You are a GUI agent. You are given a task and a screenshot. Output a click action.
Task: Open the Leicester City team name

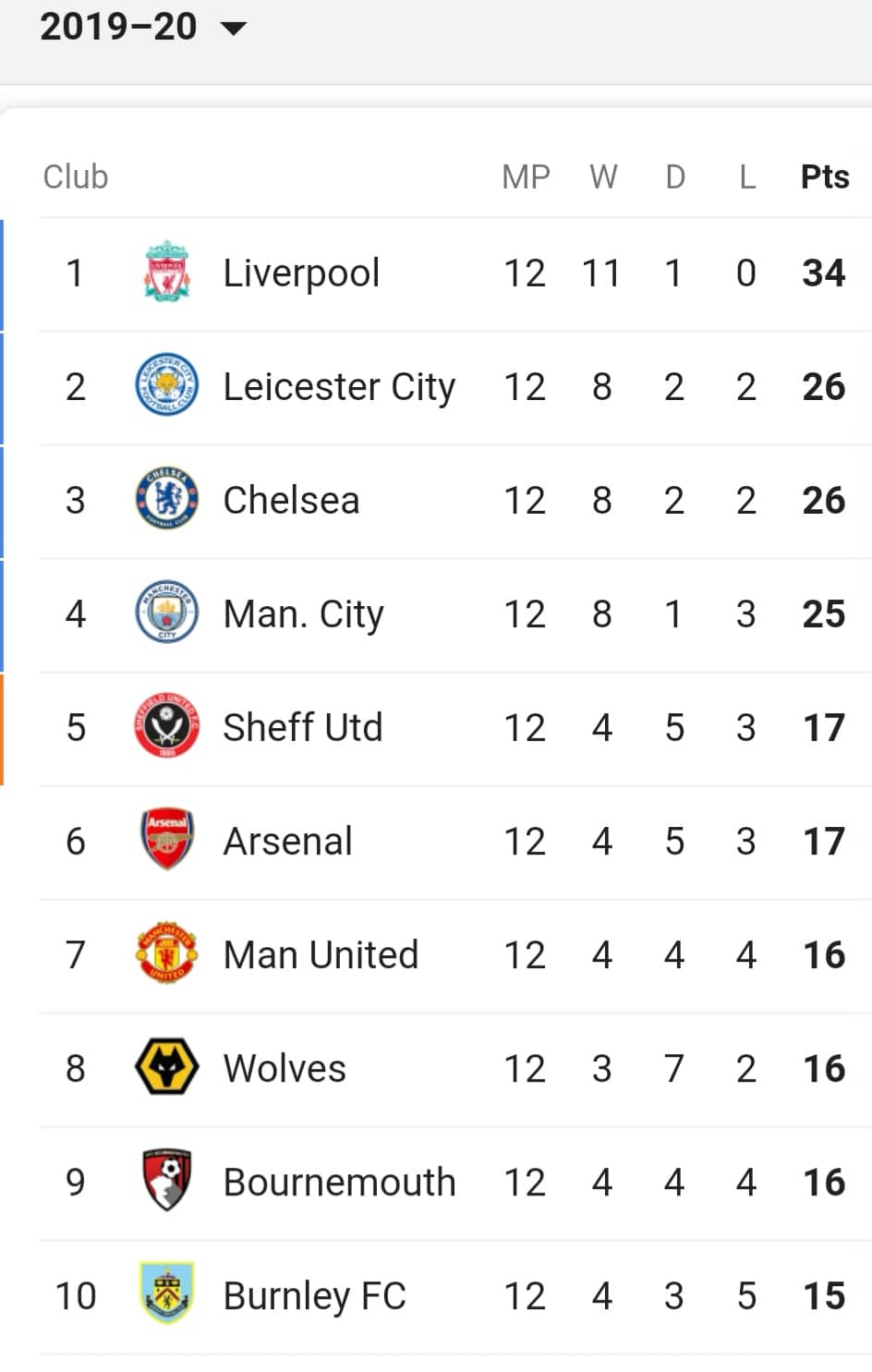coord(339,387)
